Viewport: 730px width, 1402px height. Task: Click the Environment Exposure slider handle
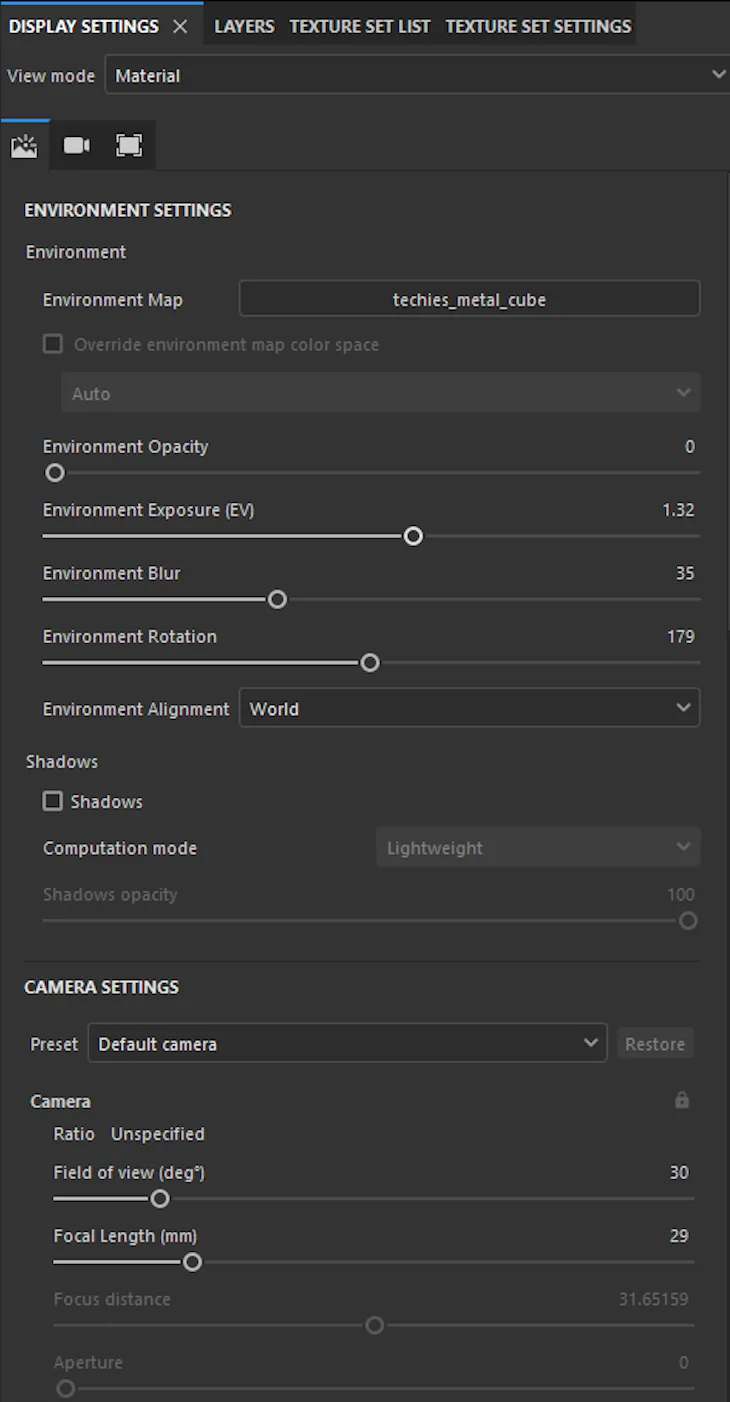pos(413,536)
